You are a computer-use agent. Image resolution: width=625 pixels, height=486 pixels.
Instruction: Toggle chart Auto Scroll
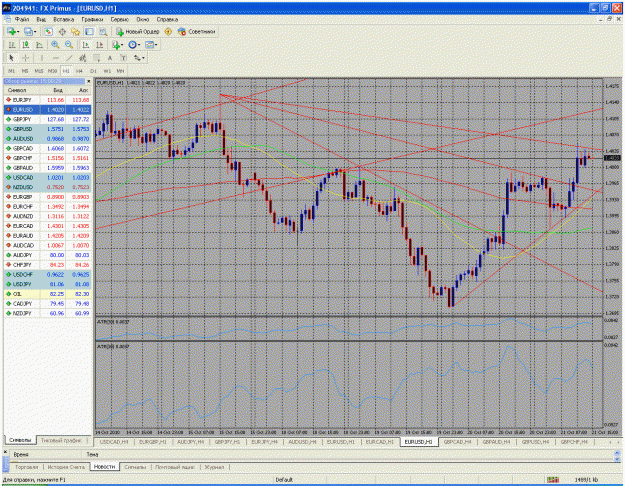85,45
